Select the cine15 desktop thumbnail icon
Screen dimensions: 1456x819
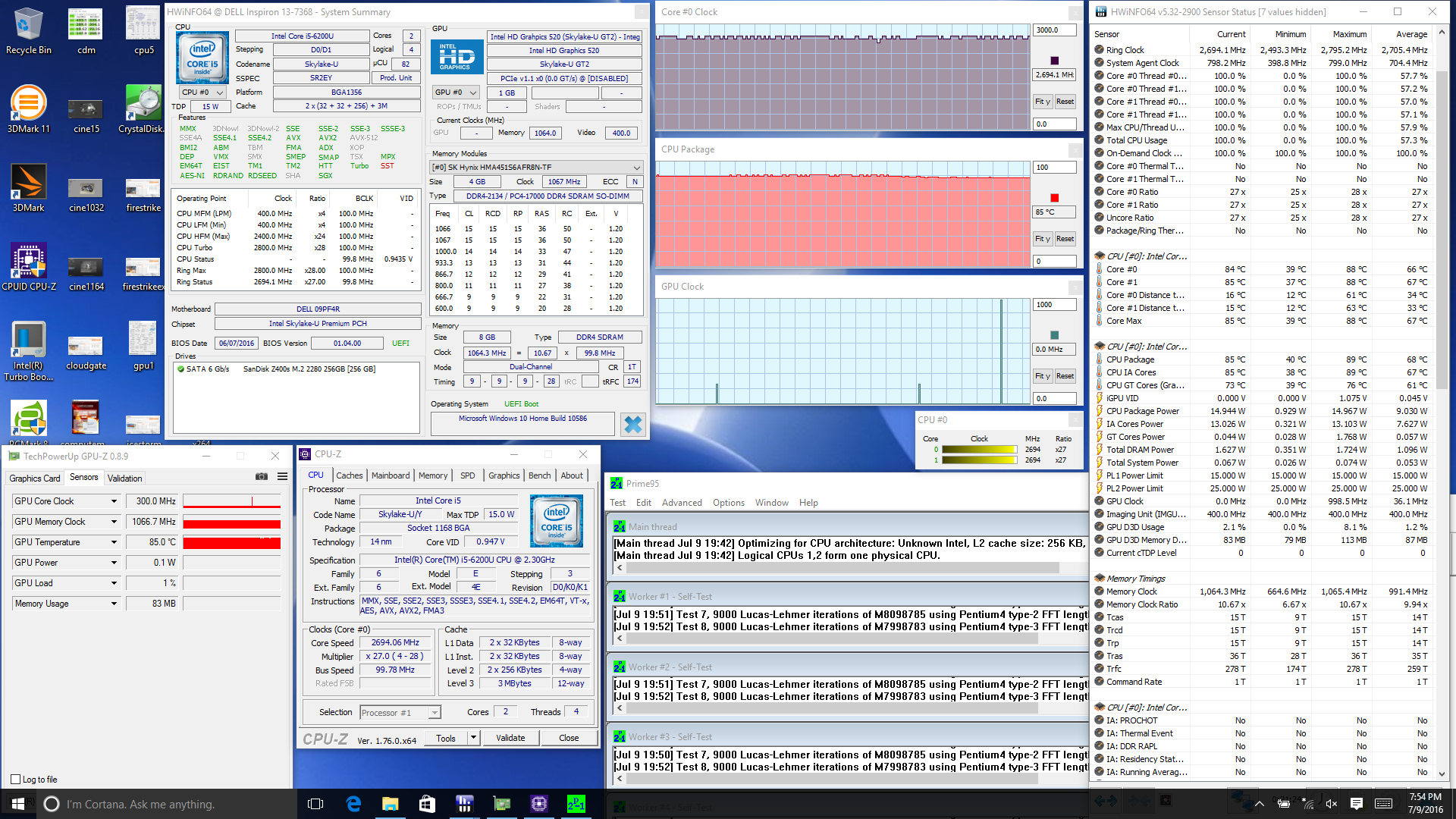point(86,115)
